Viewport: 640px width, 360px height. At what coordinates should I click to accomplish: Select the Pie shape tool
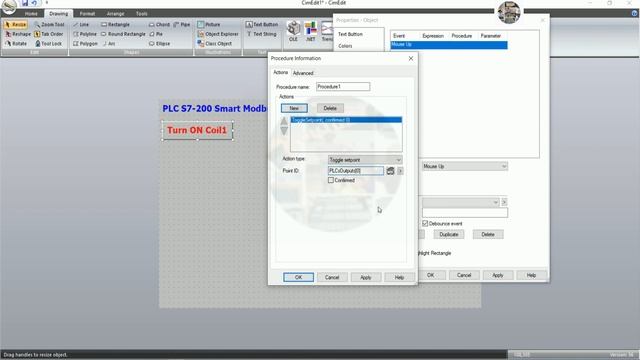156,34
